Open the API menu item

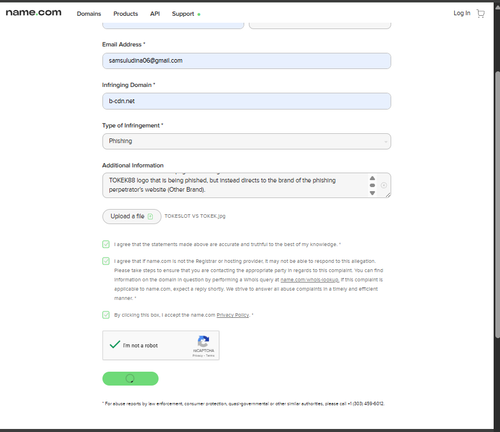click(x=155, y=14)
